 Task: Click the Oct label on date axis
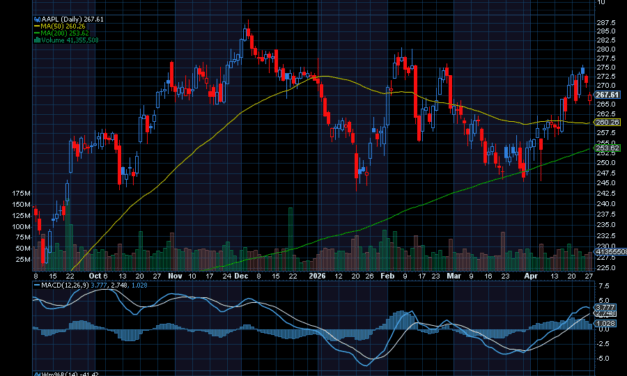point(95,276)
